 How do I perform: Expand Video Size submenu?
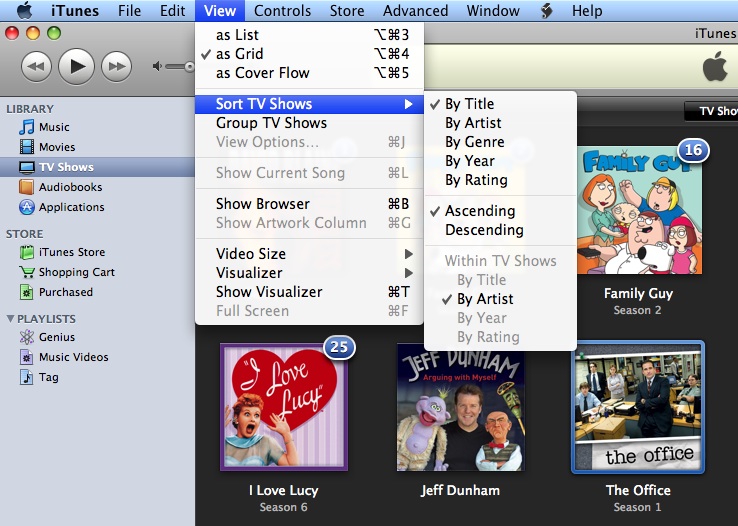tap(309, 254)
